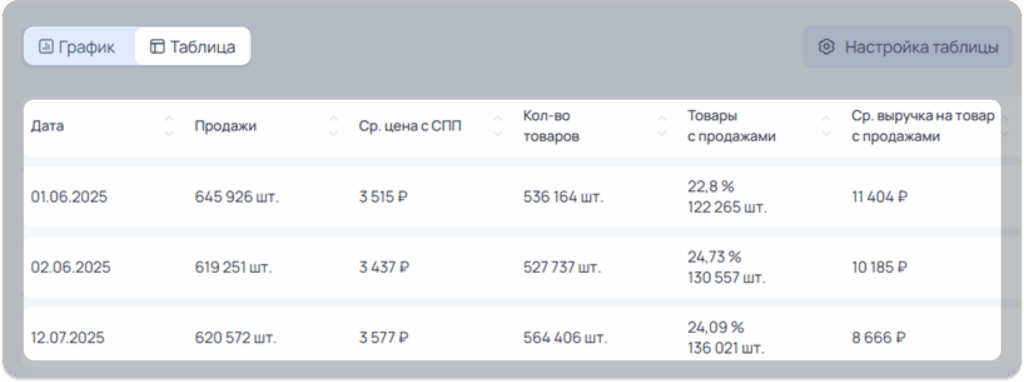Sort by Товары с продажами arrows
The image size is (1024, 382).
(x=826, y=126)
